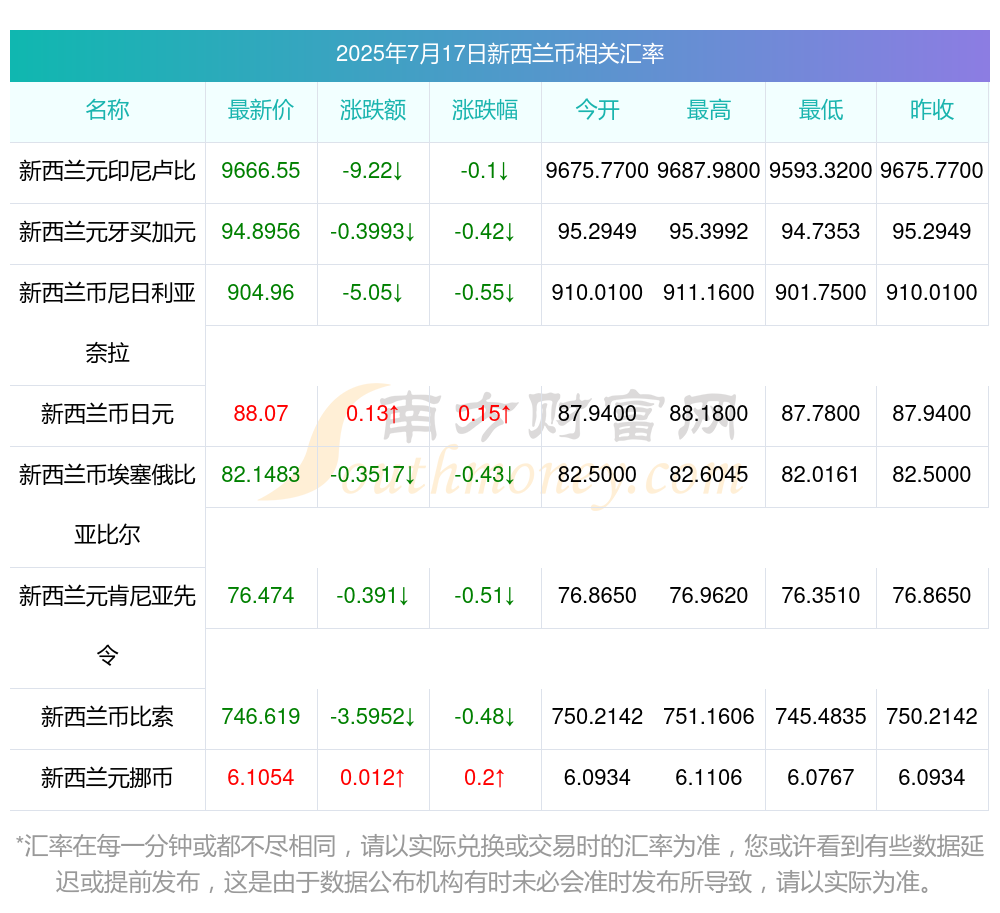Image resolution: width=1000 pixels, height=913 pixels.
Task: Click the change value -5.05↓
Action: (373, 293)
